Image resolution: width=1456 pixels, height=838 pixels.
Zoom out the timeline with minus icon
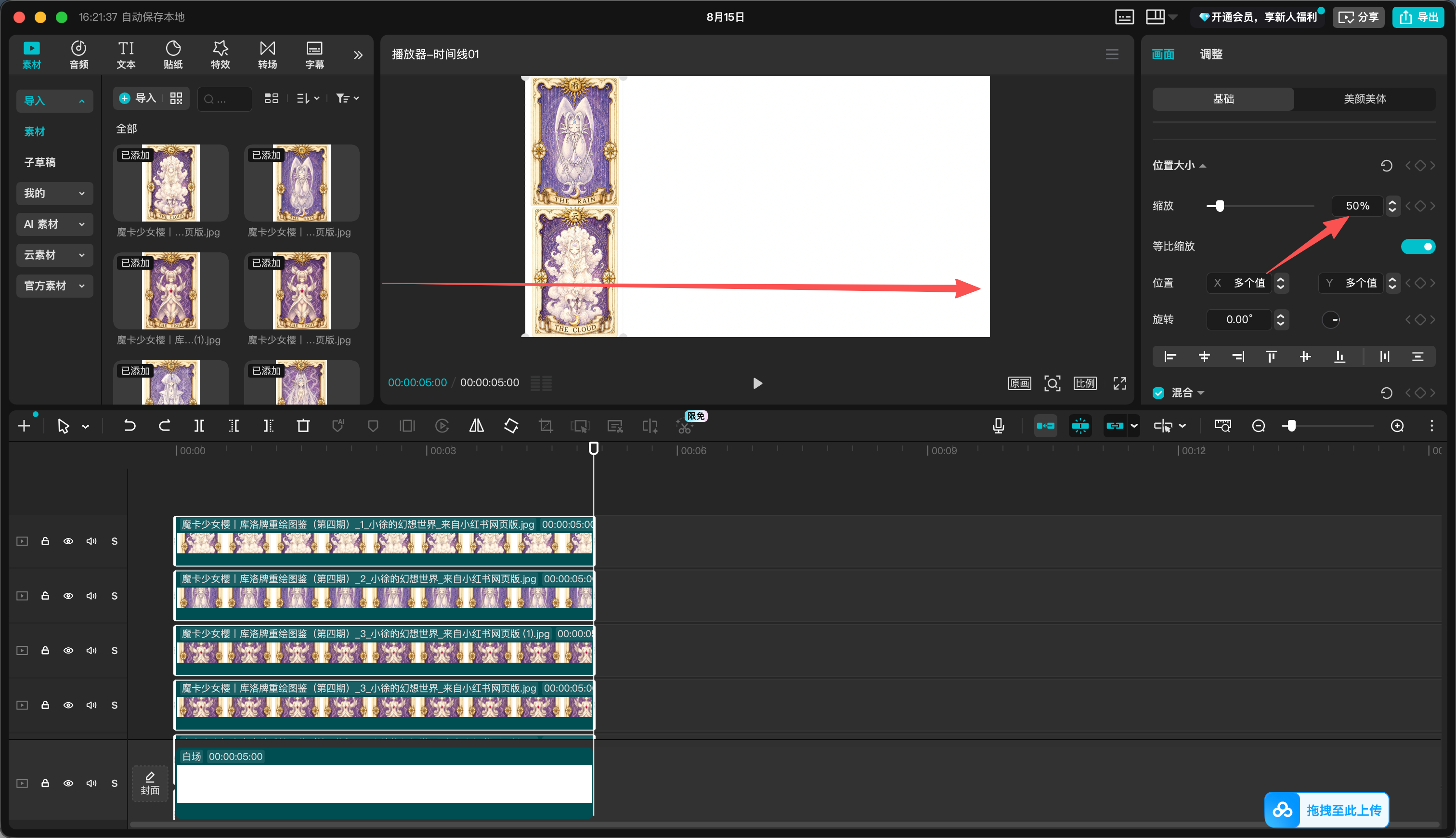click(x=1259, y=426)
